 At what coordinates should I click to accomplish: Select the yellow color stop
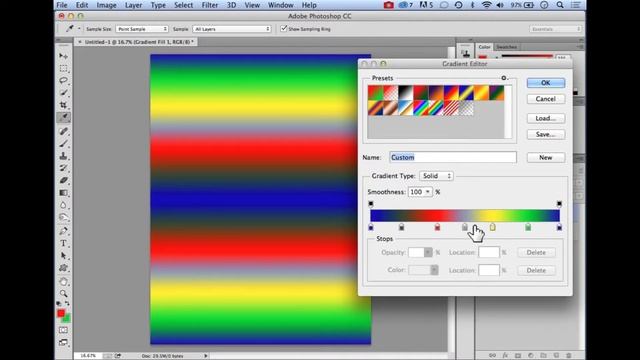pos(493,227)
